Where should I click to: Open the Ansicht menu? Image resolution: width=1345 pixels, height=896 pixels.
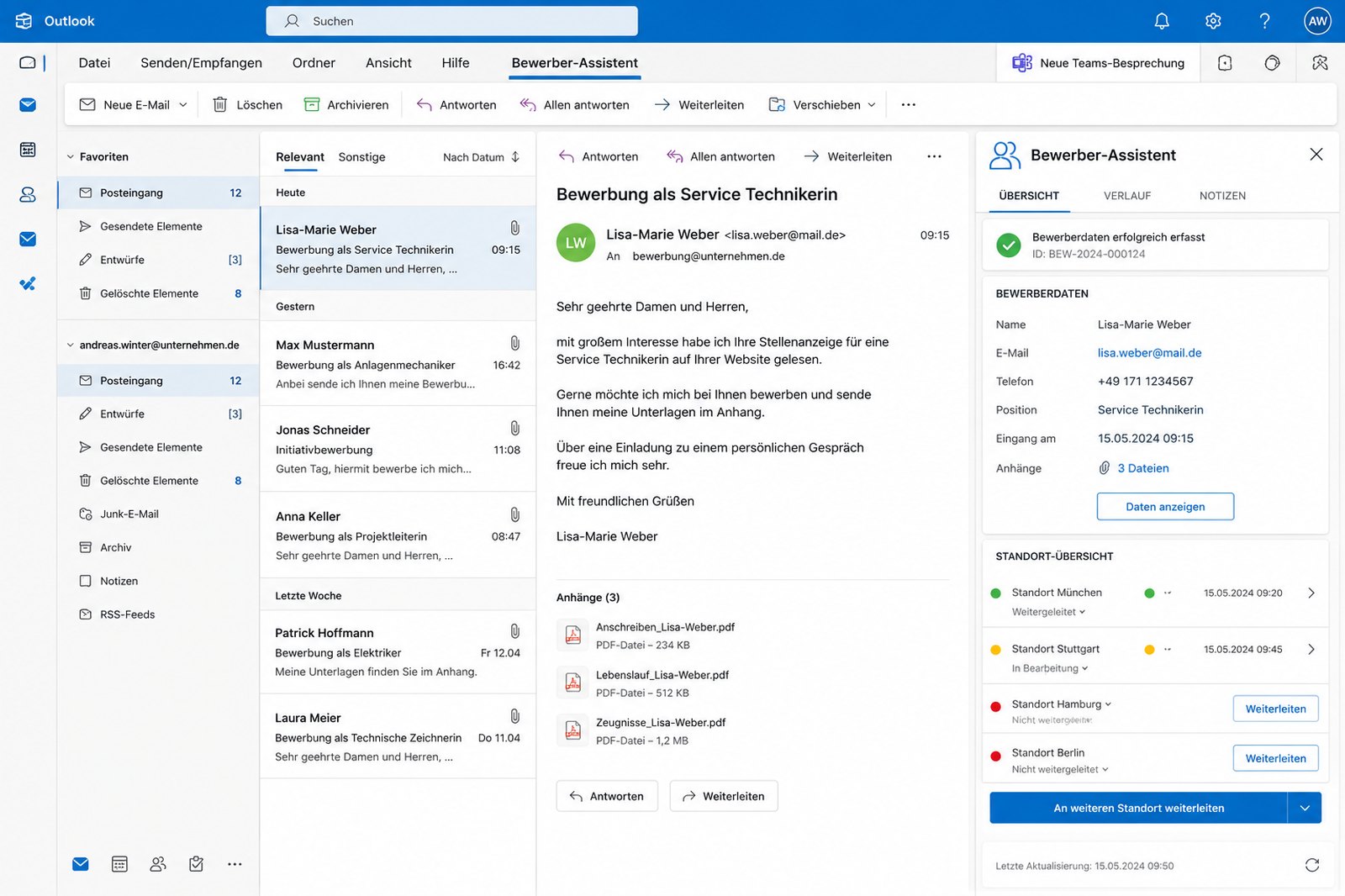388,63
